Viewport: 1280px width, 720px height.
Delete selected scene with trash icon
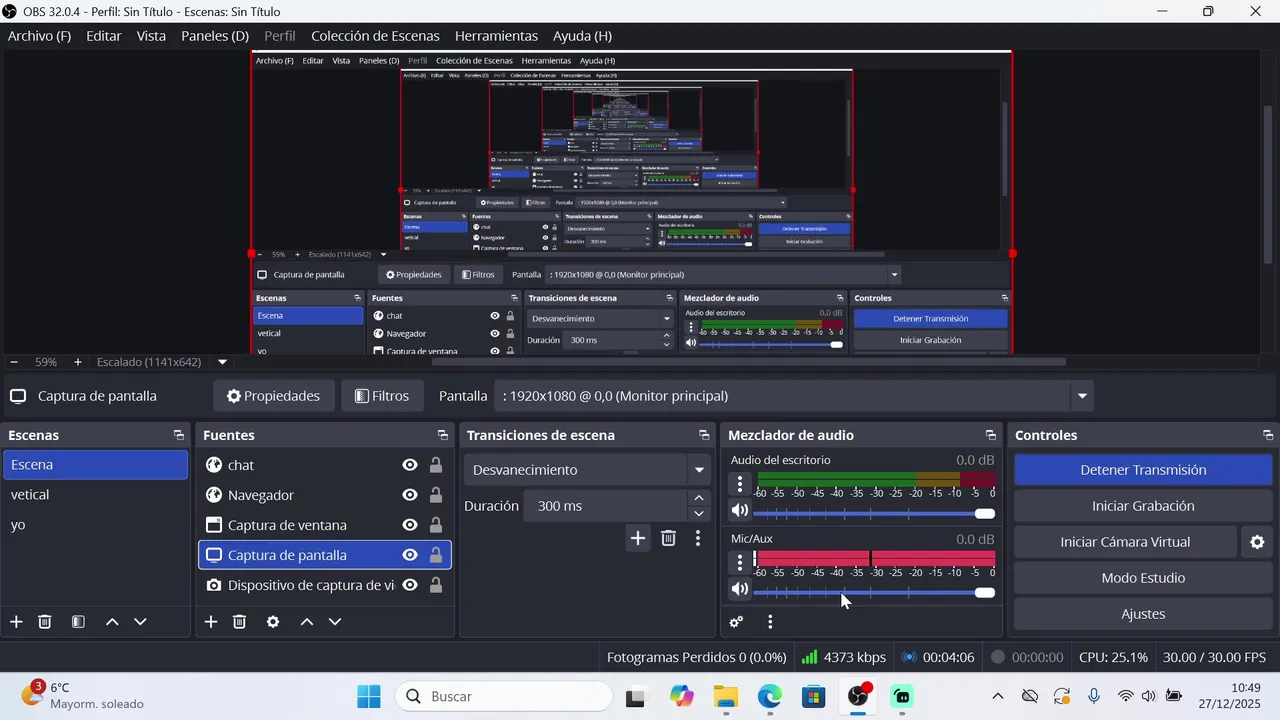pos(45,622)
